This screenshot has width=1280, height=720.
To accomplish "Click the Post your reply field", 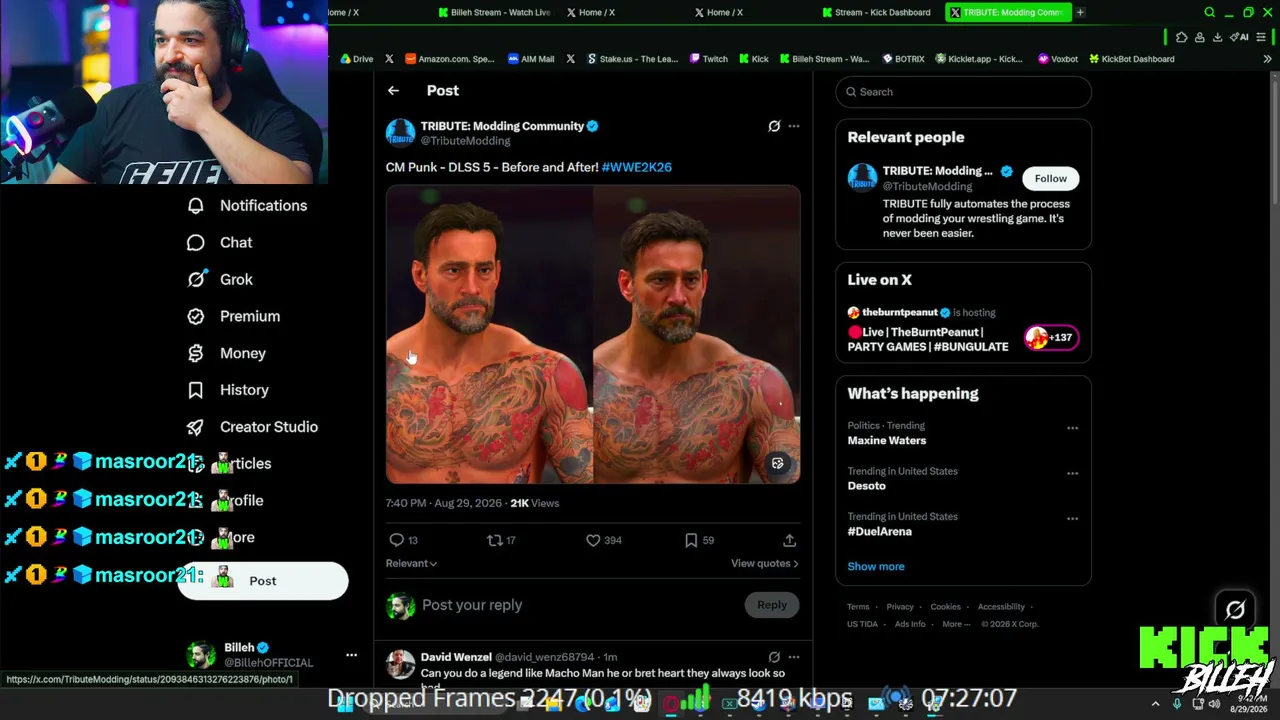I will [x=576, y=605].
